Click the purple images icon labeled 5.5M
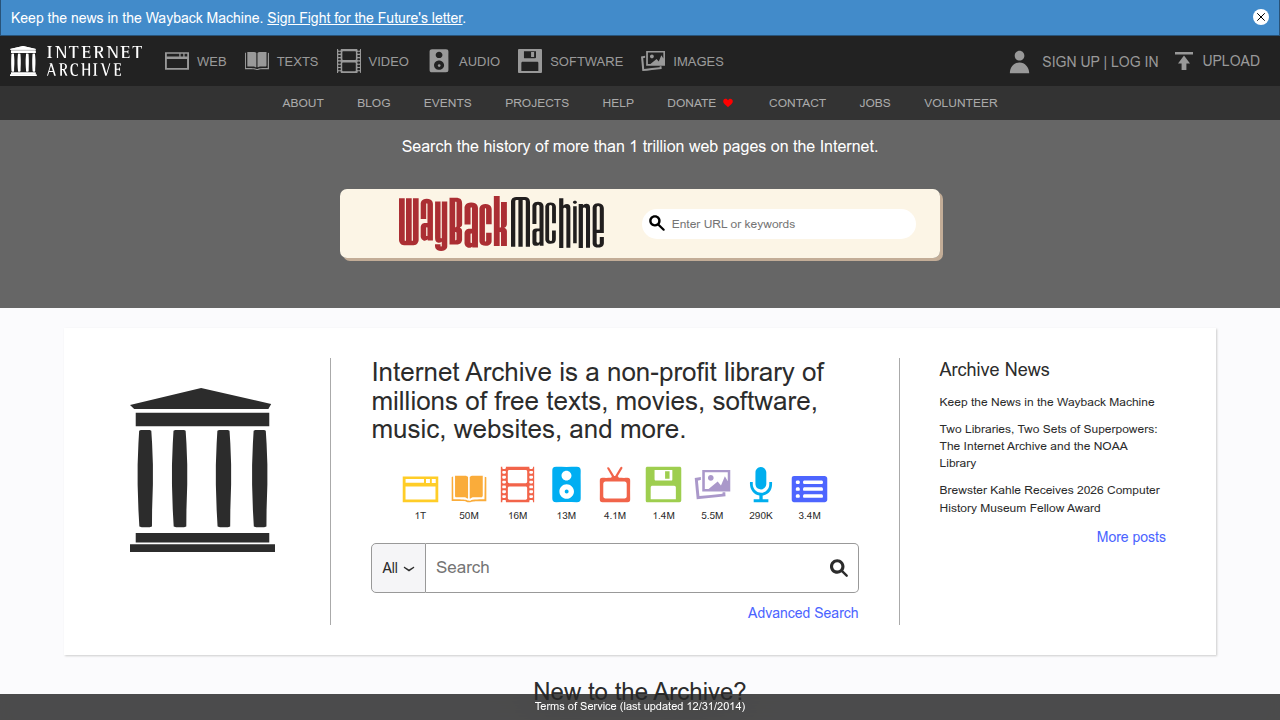Viewport: 1280px width, 720px height. pos(712,485)
